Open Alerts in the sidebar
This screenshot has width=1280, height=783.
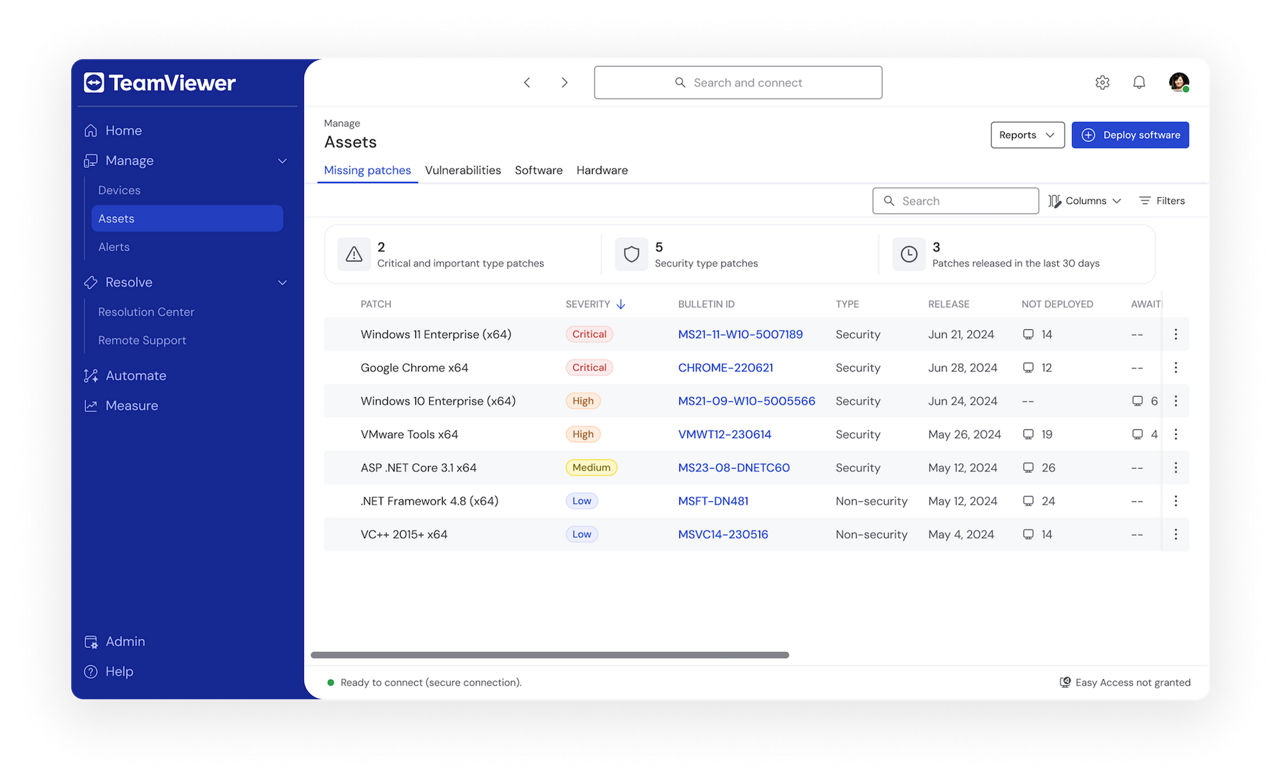click(x=114, y=247)
